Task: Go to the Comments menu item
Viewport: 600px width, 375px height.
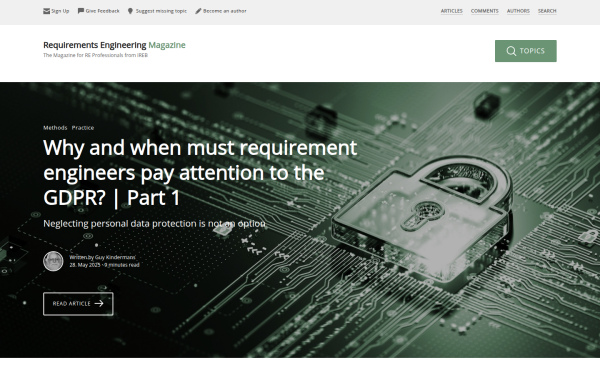Action: click(x=484, y=11)
